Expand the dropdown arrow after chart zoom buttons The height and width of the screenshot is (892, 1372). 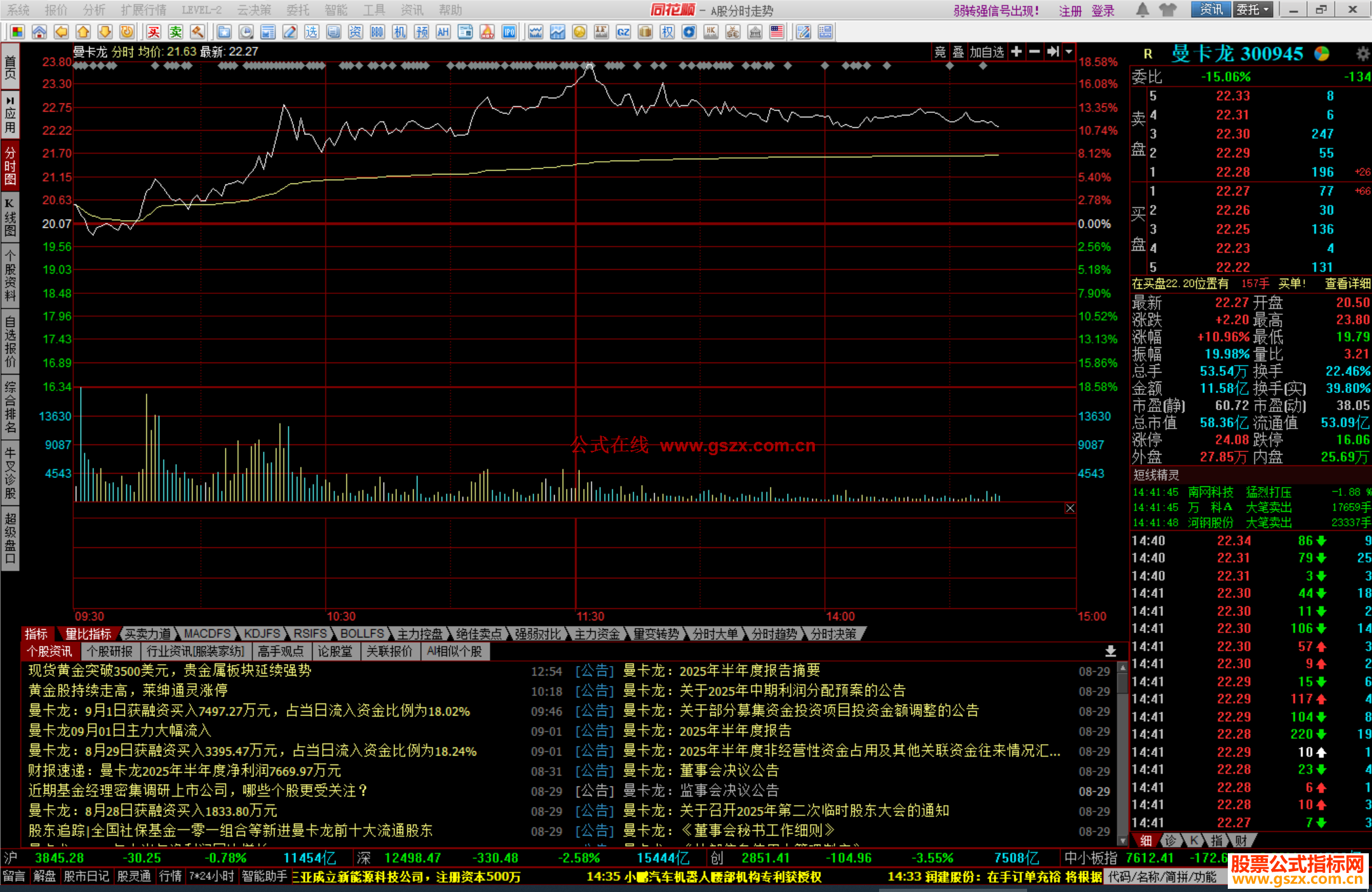1069,52
